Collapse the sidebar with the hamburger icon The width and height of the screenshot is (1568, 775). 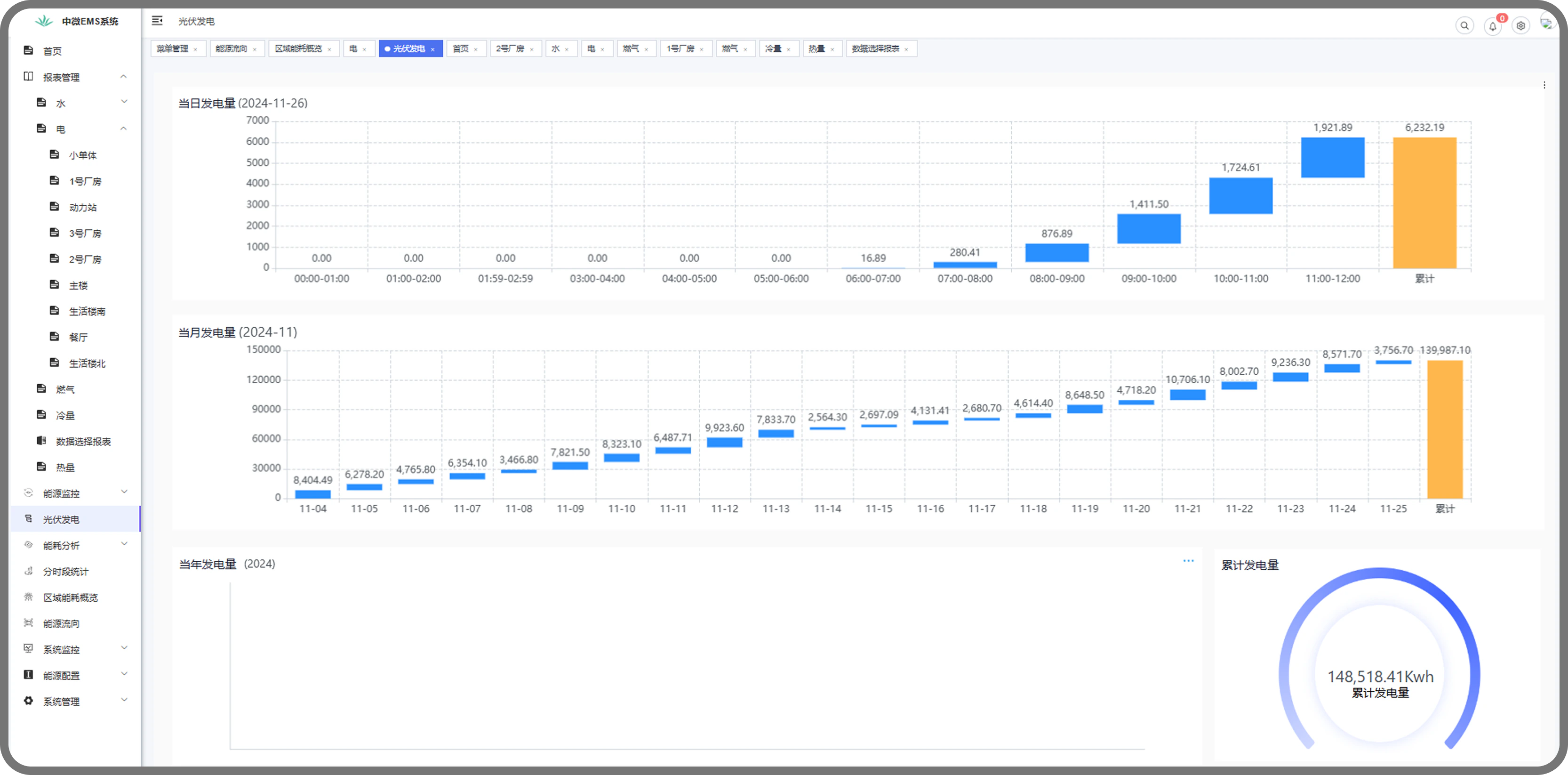[x=157, y=21]
